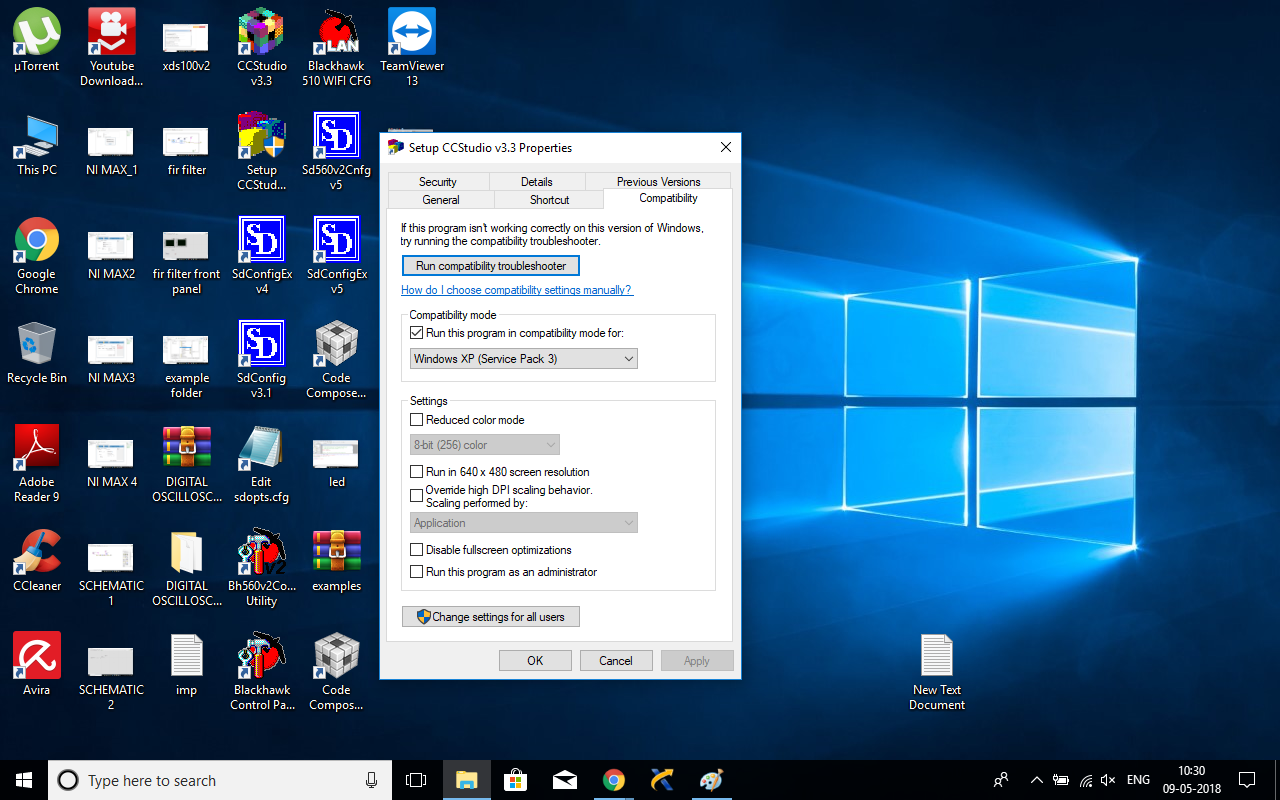Open the Paint app on the taskbar

click(711, 780)
